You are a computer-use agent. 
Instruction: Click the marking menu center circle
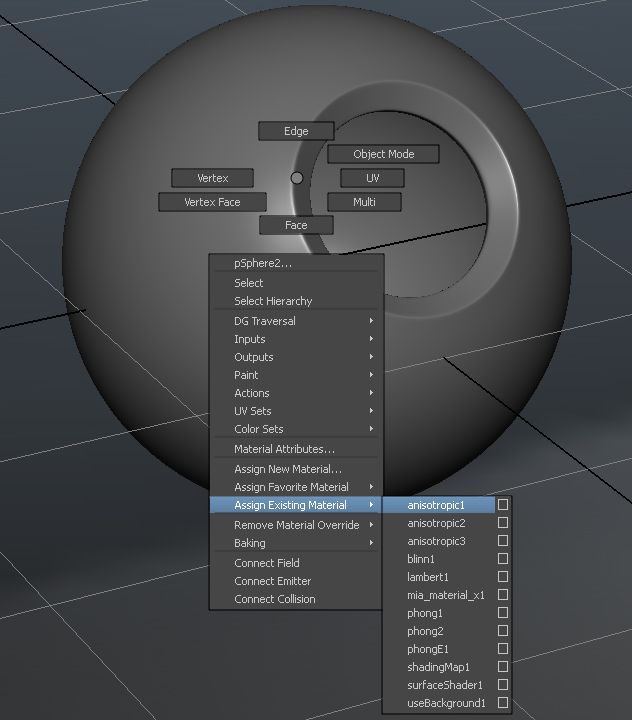(x=297, y=178)
